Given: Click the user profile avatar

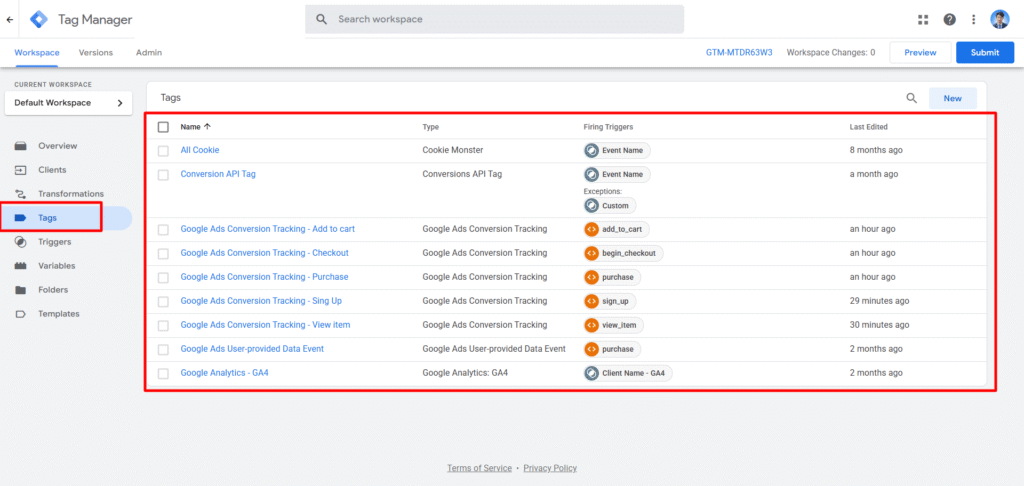Looking at the screenshot, I should click(999, 19).
